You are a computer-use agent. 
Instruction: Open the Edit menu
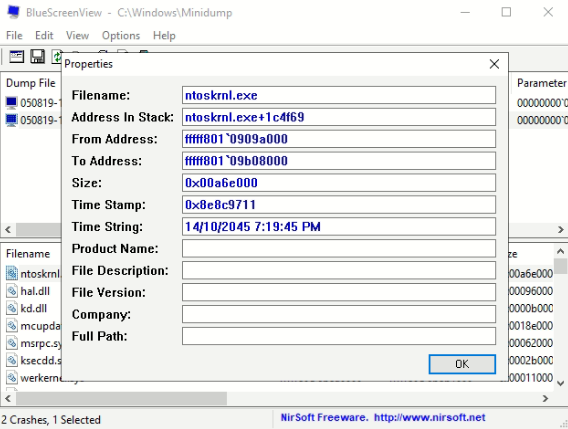[44, 36]
